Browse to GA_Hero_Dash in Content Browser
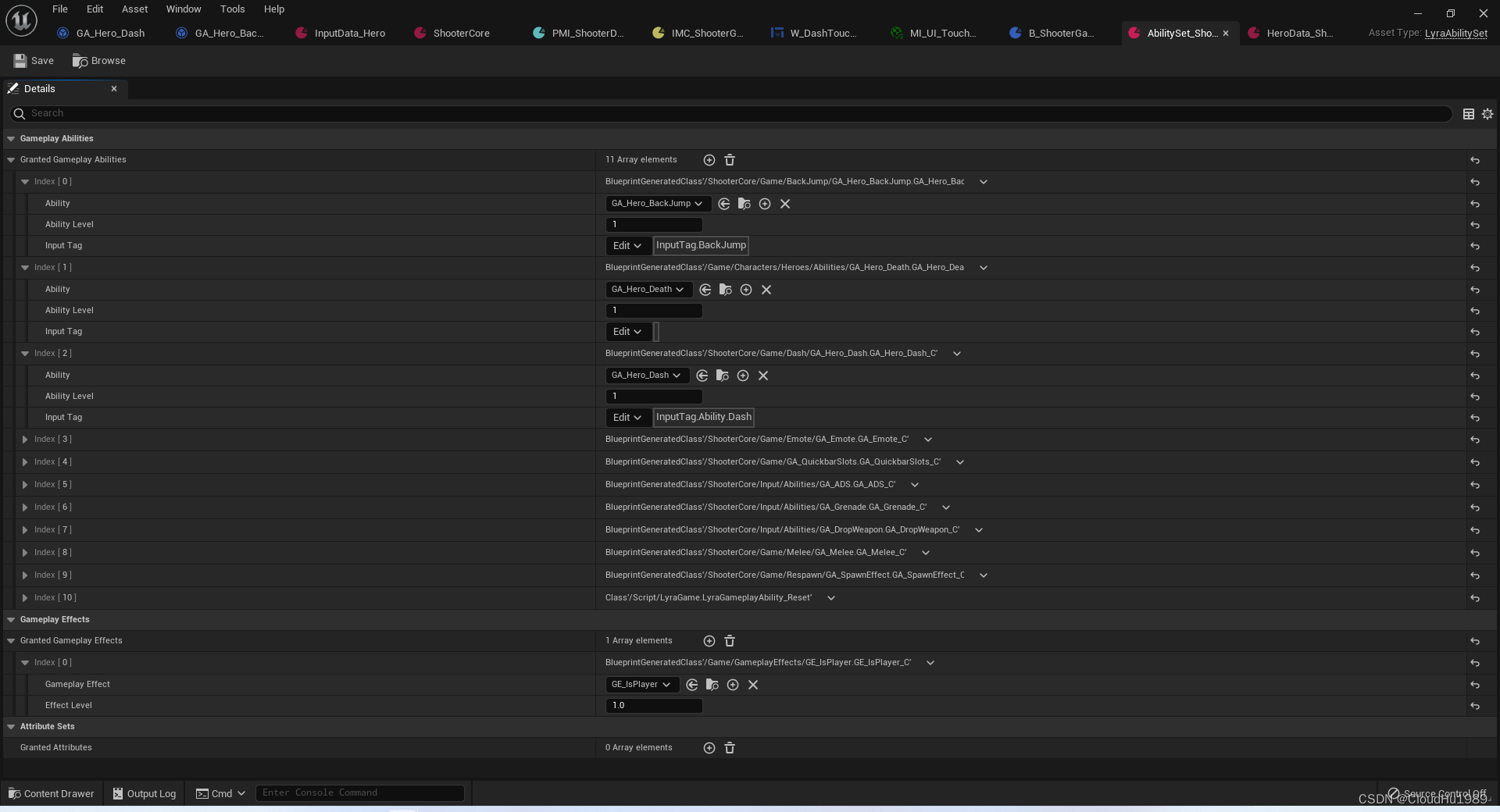Viewport: 1500px width, 812px height. 723,376
